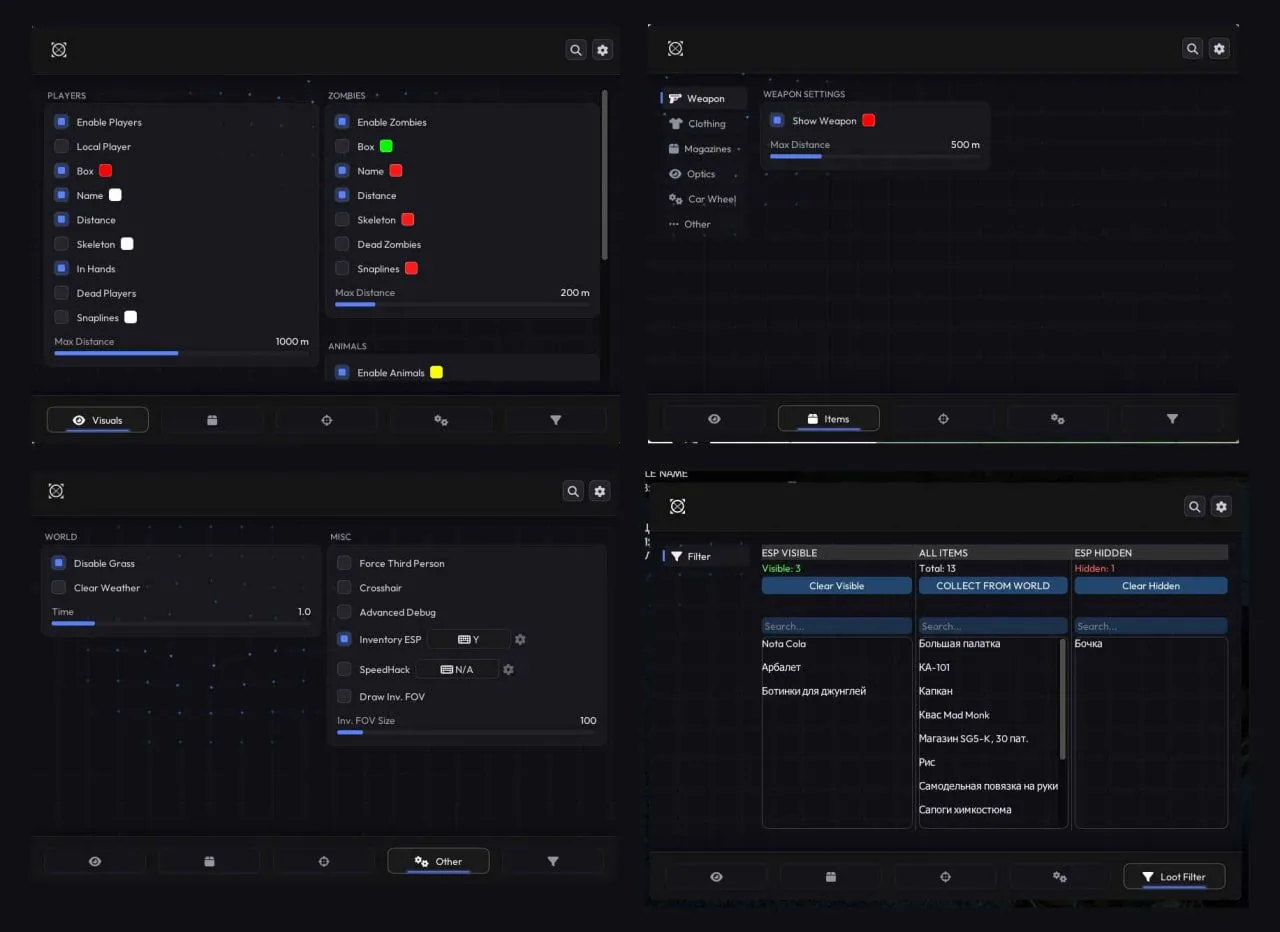Open SpeedHack keybind gear settings
The height and width of the screenshot is (932, 1280).
coord(508,669)
